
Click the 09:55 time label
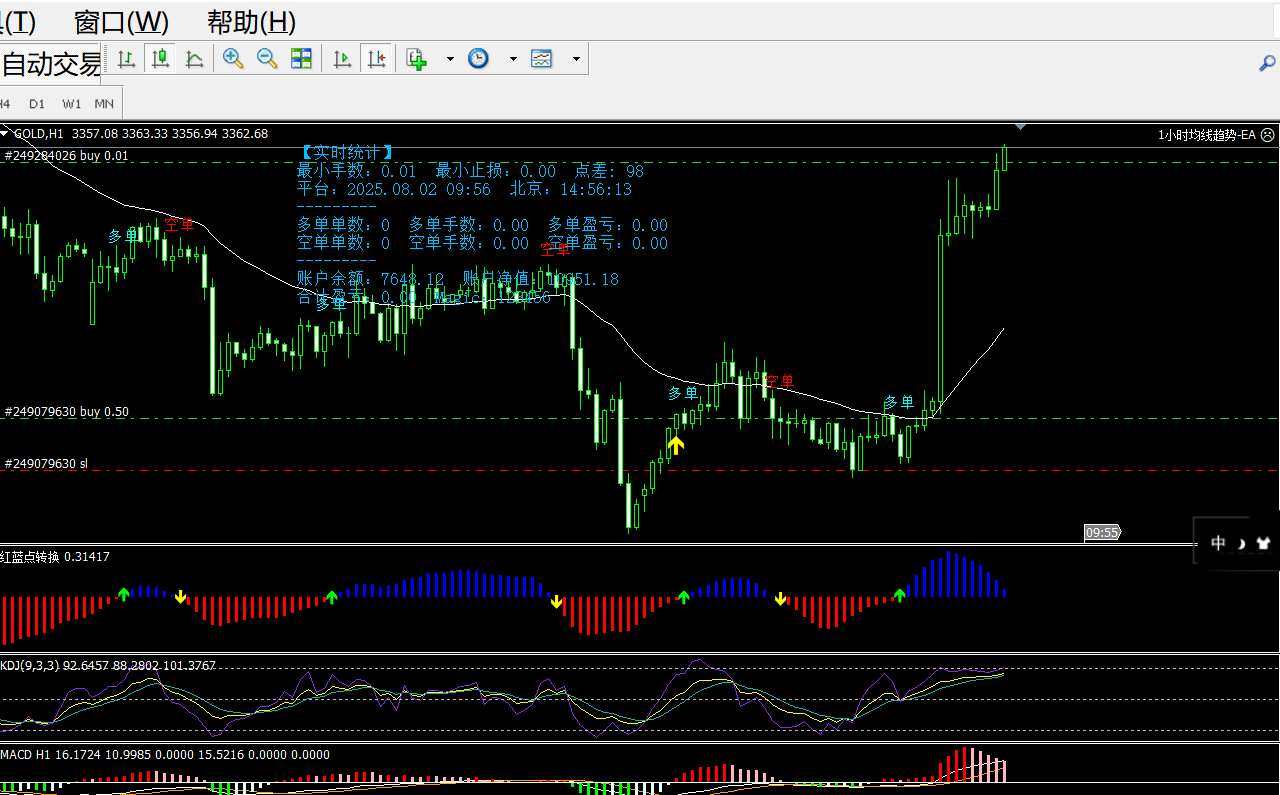[x=1101, y=533]
